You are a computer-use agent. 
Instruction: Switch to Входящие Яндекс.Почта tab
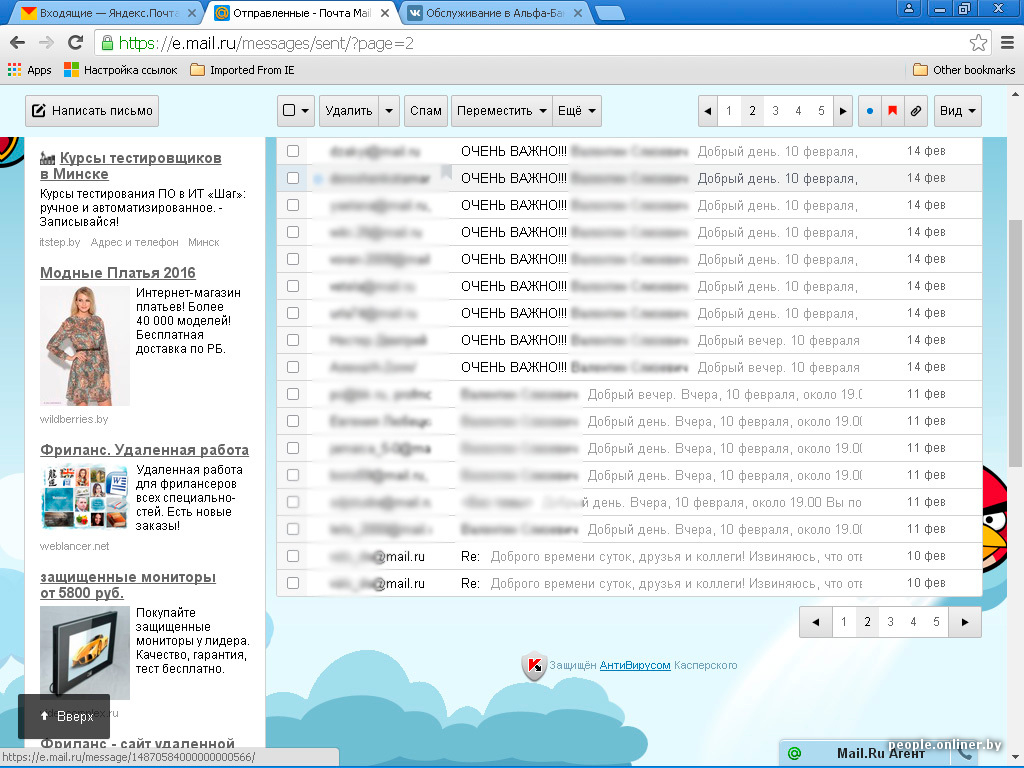(x=108, y=12)
